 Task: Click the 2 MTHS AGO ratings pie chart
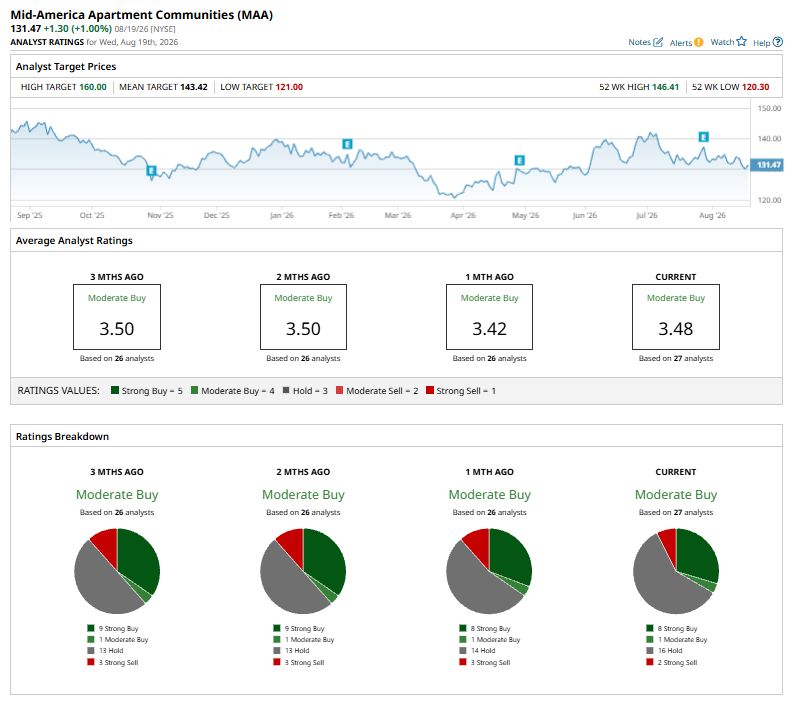[x=303, y=571]
